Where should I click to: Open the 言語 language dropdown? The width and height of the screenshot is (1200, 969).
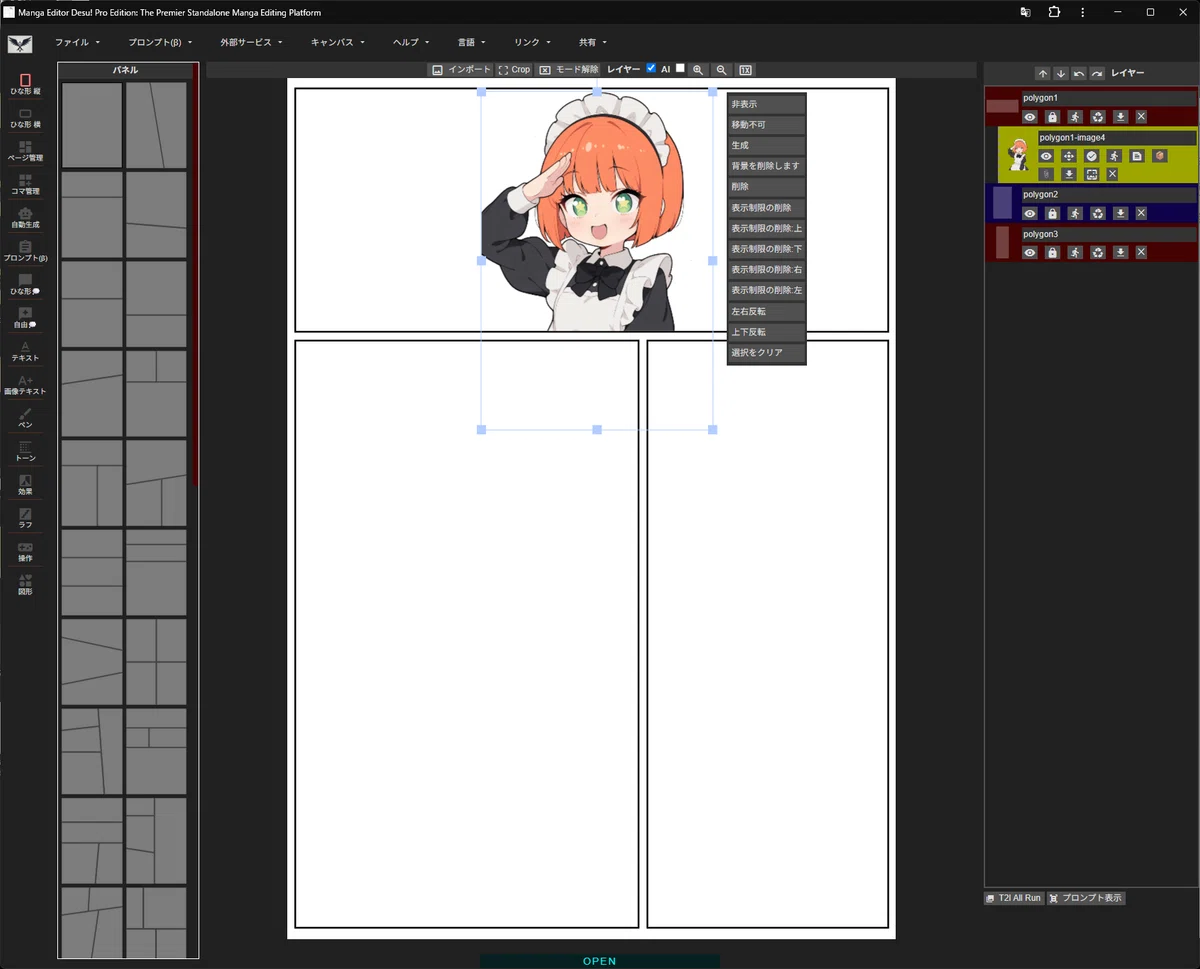472,43
